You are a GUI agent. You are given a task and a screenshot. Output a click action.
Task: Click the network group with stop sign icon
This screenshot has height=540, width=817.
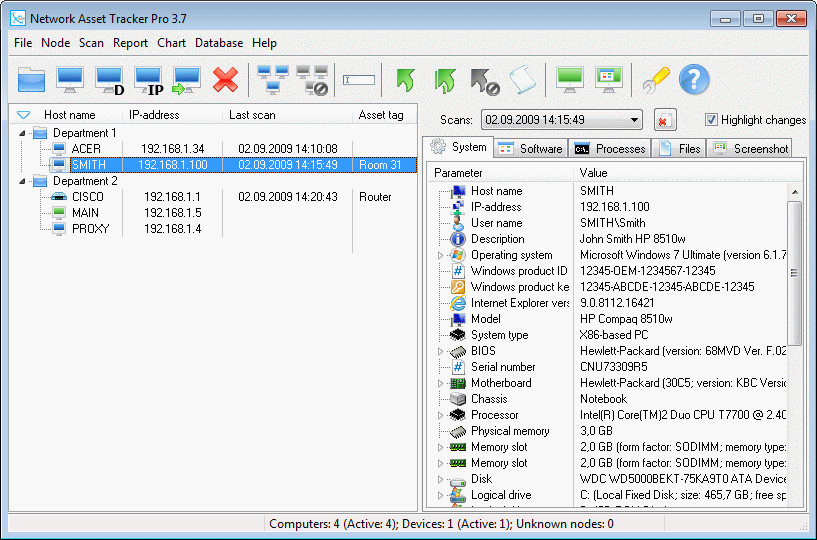point(313,80)
